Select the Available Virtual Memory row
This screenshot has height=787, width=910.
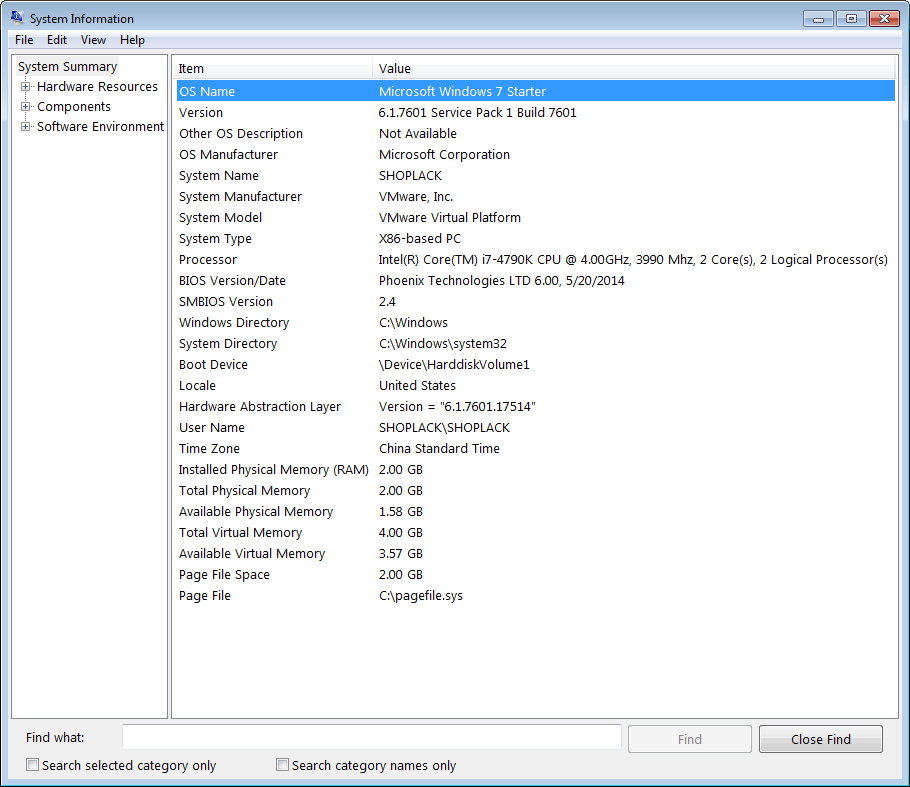click(x=536, y=554)
